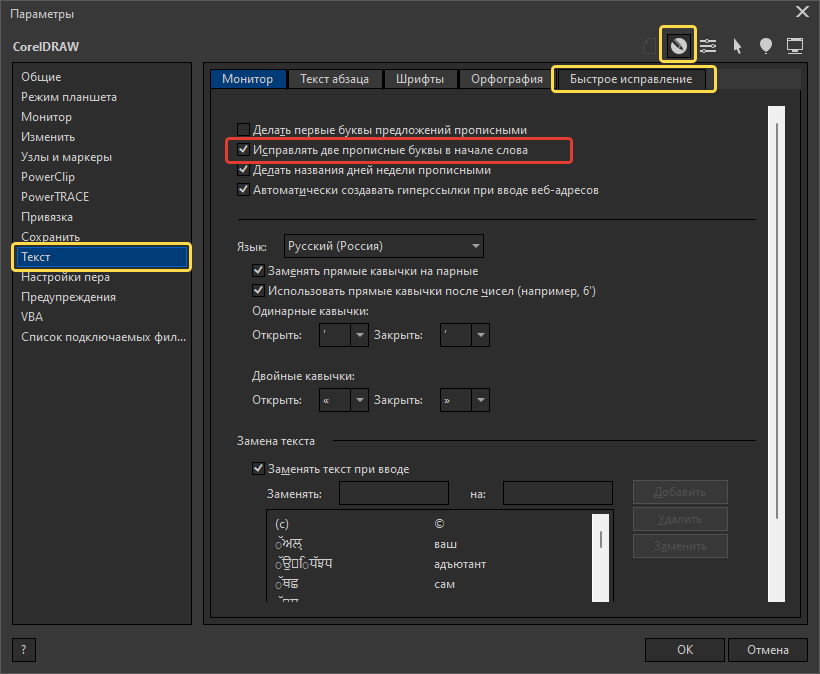Select Привязка in the sidebar
Screen dimensions: 820x674
(47, 217)
